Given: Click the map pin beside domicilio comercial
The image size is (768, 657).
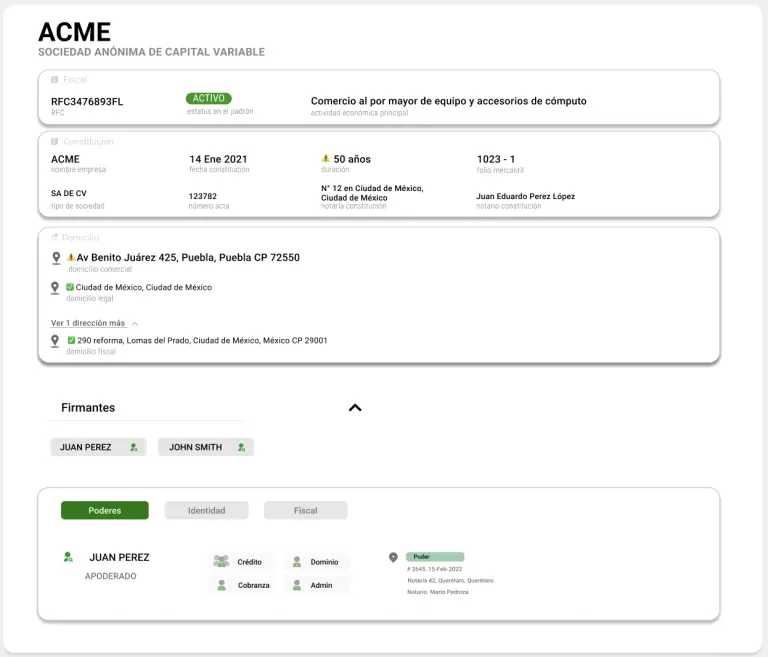Looking at the screenshot, I should pyautogui.click(x=56, y=258).
